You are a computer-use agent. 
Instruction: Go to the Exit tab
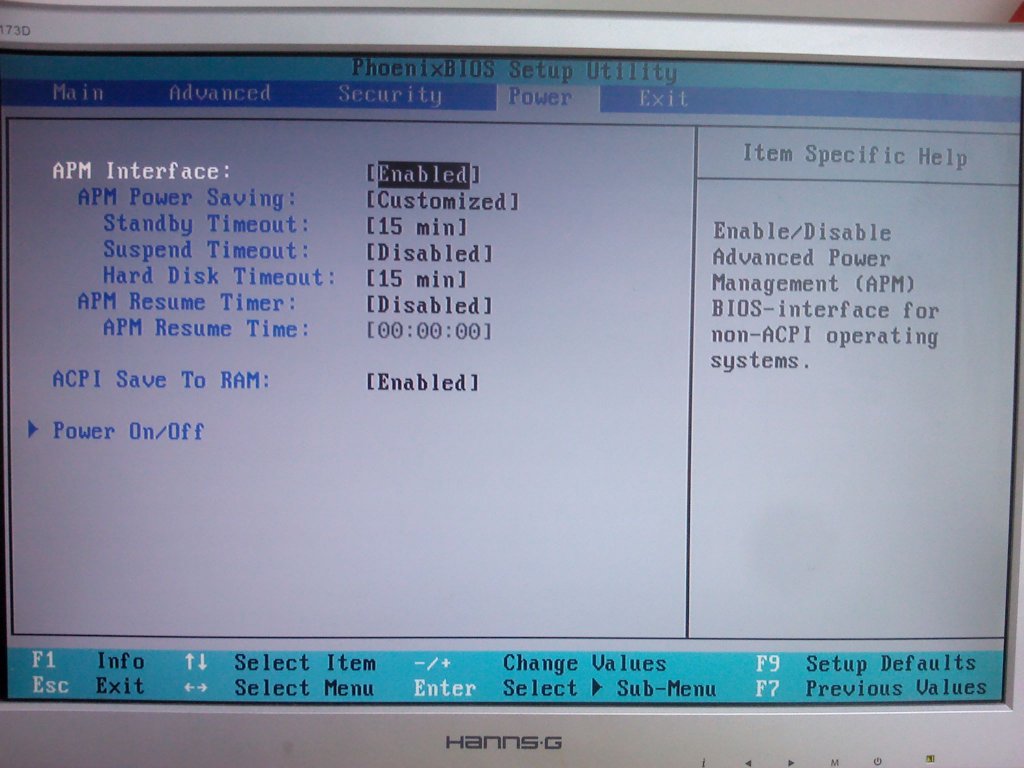pyautogui.click(x=663, y=99)
